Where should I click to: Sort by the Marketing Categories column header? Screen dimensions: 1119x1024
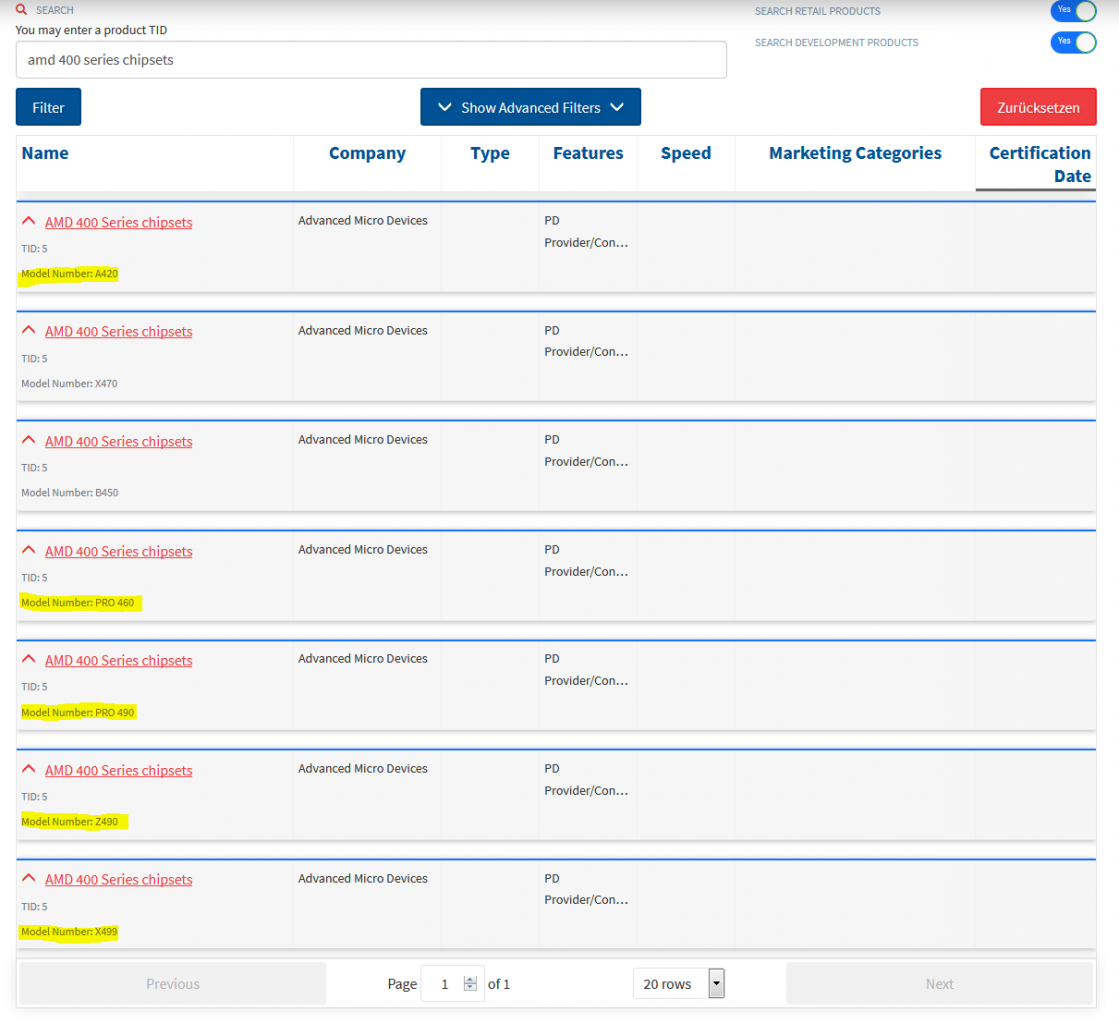pos(855,153)
